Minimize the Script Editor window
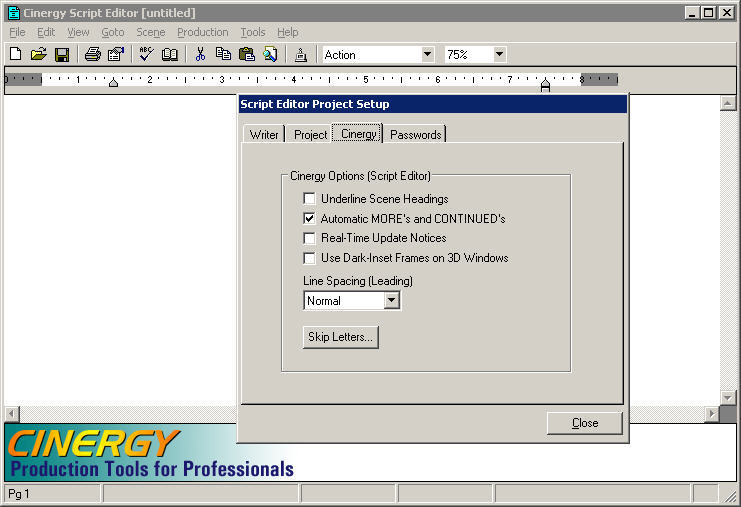The image size is (741, 507). point(692,13)
